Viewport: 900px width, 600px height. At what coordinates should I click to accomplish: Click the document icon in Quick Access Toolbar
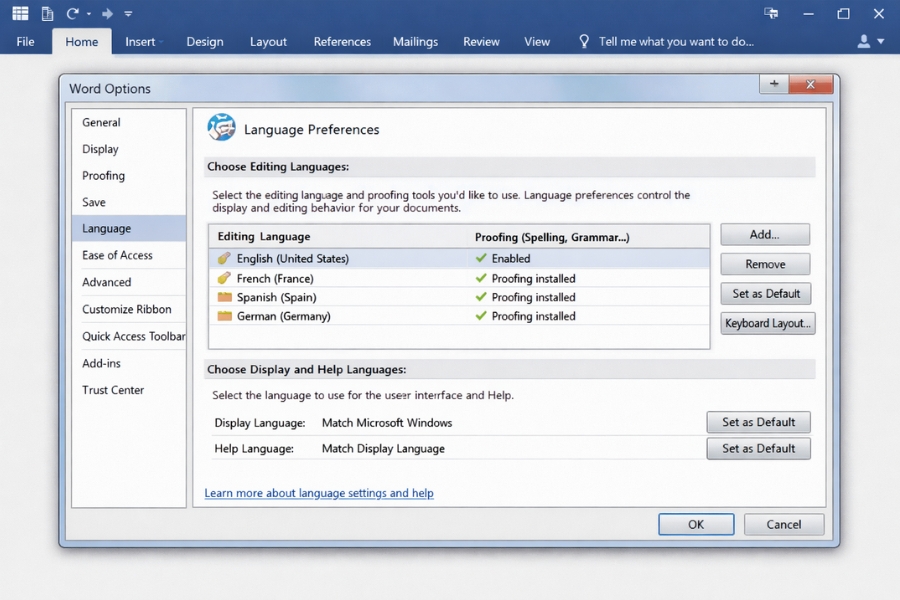(x=47, y=14)
